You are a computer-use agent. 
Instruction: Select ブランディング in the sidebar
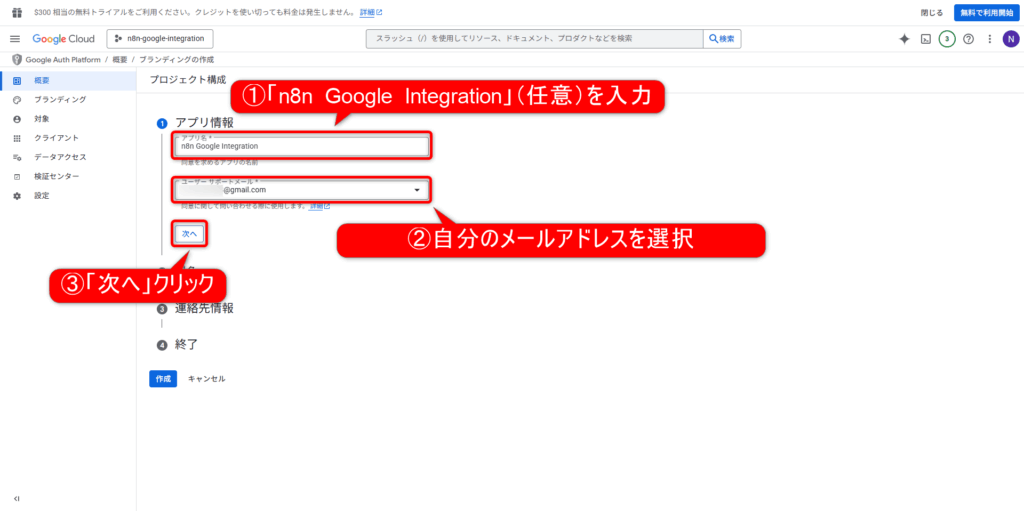point(60,100)
